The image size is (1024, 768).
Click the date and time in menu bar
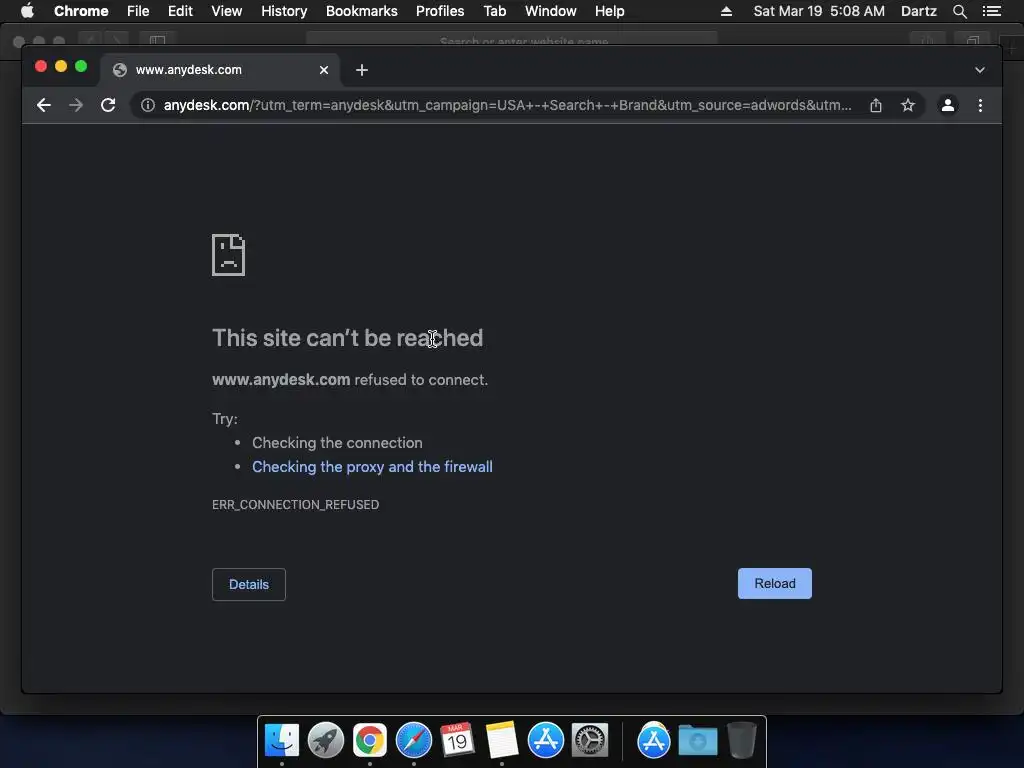(819, 11)
